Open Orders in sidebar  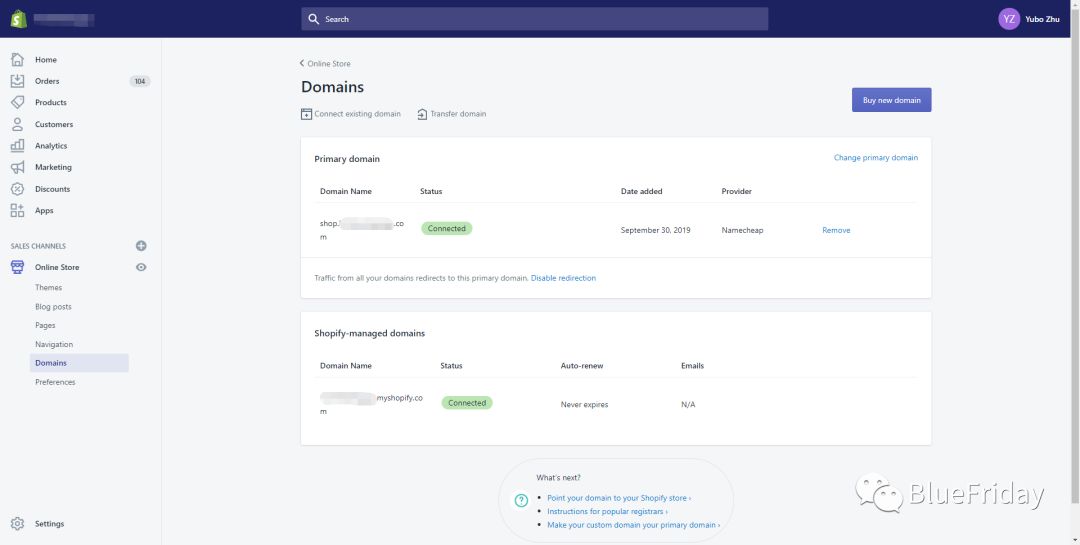point(48,81)
